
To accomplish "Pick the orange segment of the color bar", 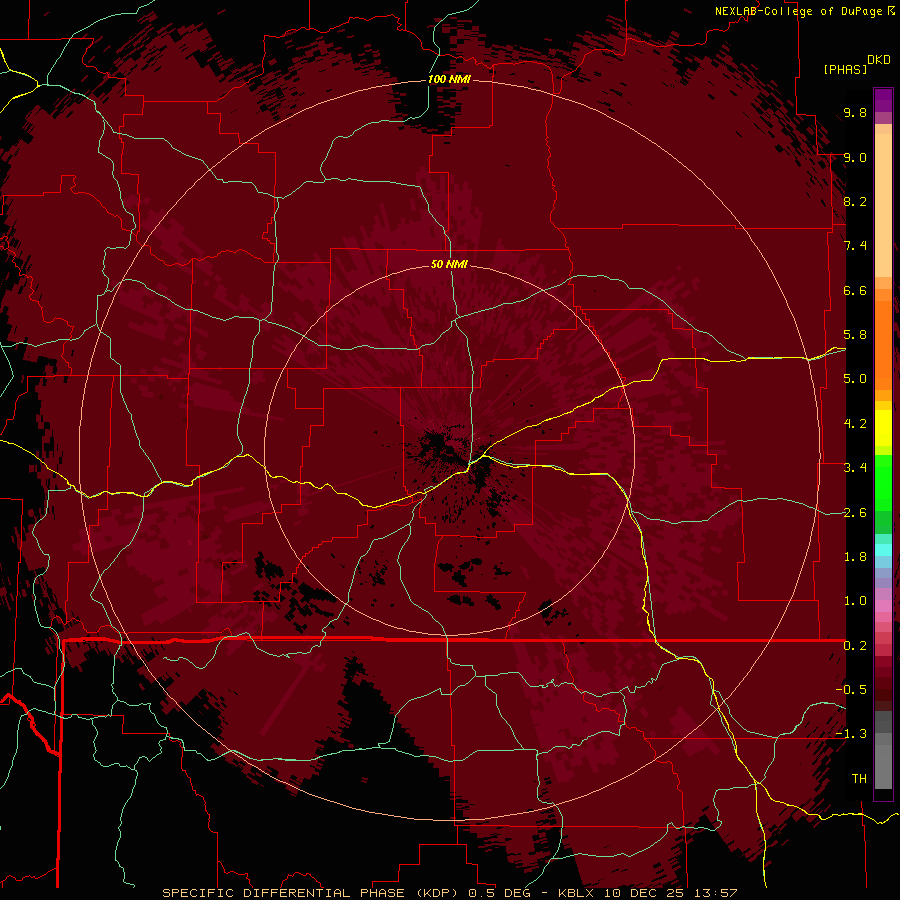I will pyautogui.click(x=883, y=344).
